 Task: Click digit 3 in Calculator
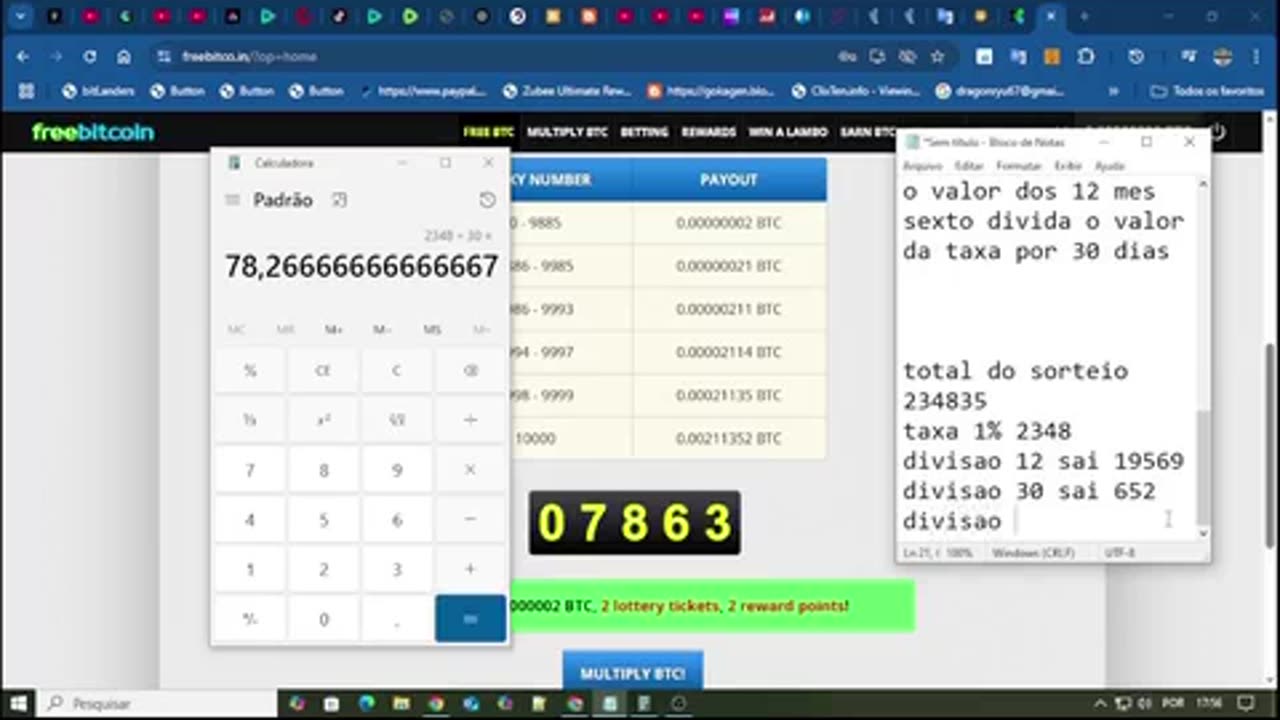(397, 570)
